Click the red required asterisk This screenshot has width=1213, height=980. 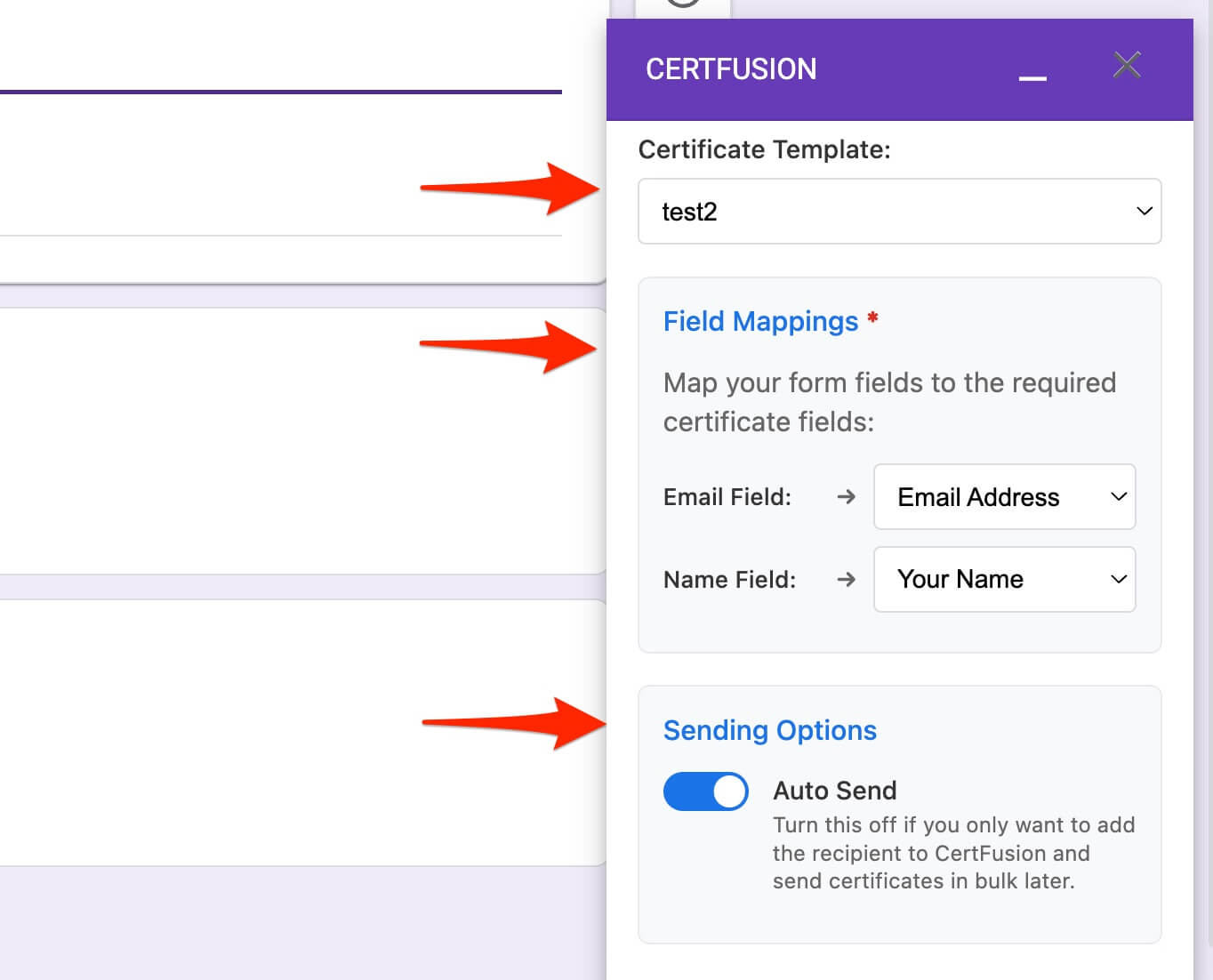pyautogui.click(x=872, y=318)
